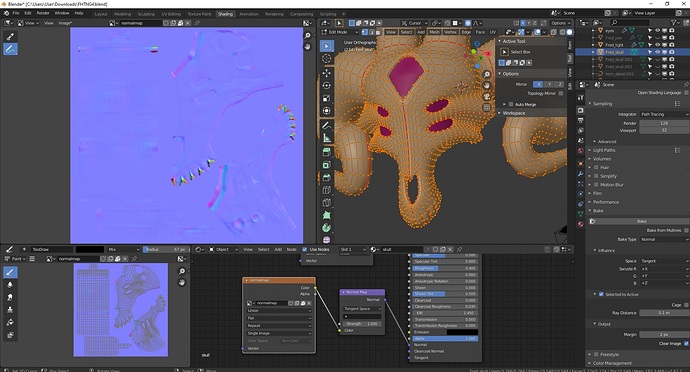Open the Face menu in viewport header
Image resolution: width=690 pixels, height=372 pixels.
480,32
